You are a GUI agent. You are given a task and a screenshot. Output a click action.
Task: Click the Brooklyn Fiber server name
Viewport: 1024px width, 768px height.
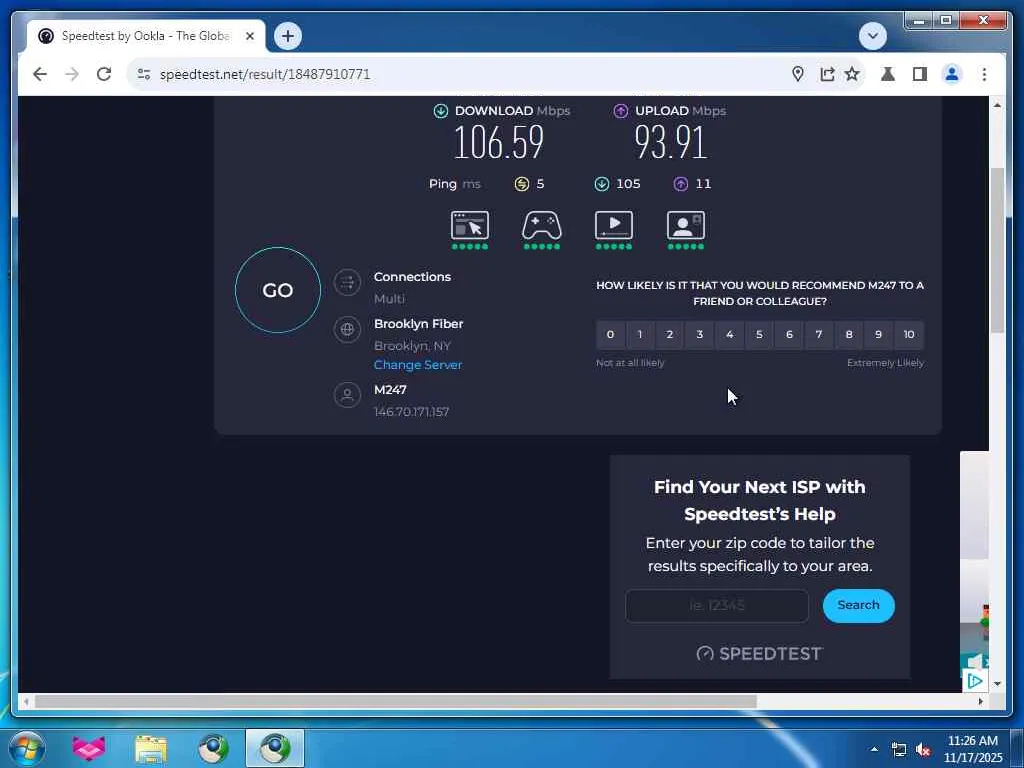(x=419, y=324)
